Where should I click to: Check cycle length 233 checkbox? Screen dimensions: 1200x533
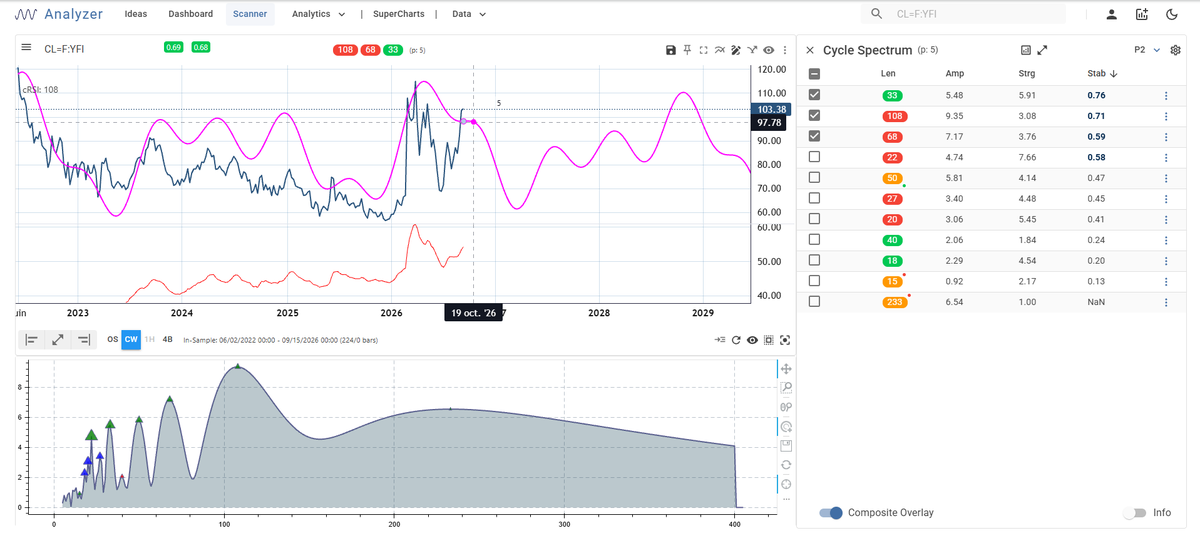click(814, 301)
